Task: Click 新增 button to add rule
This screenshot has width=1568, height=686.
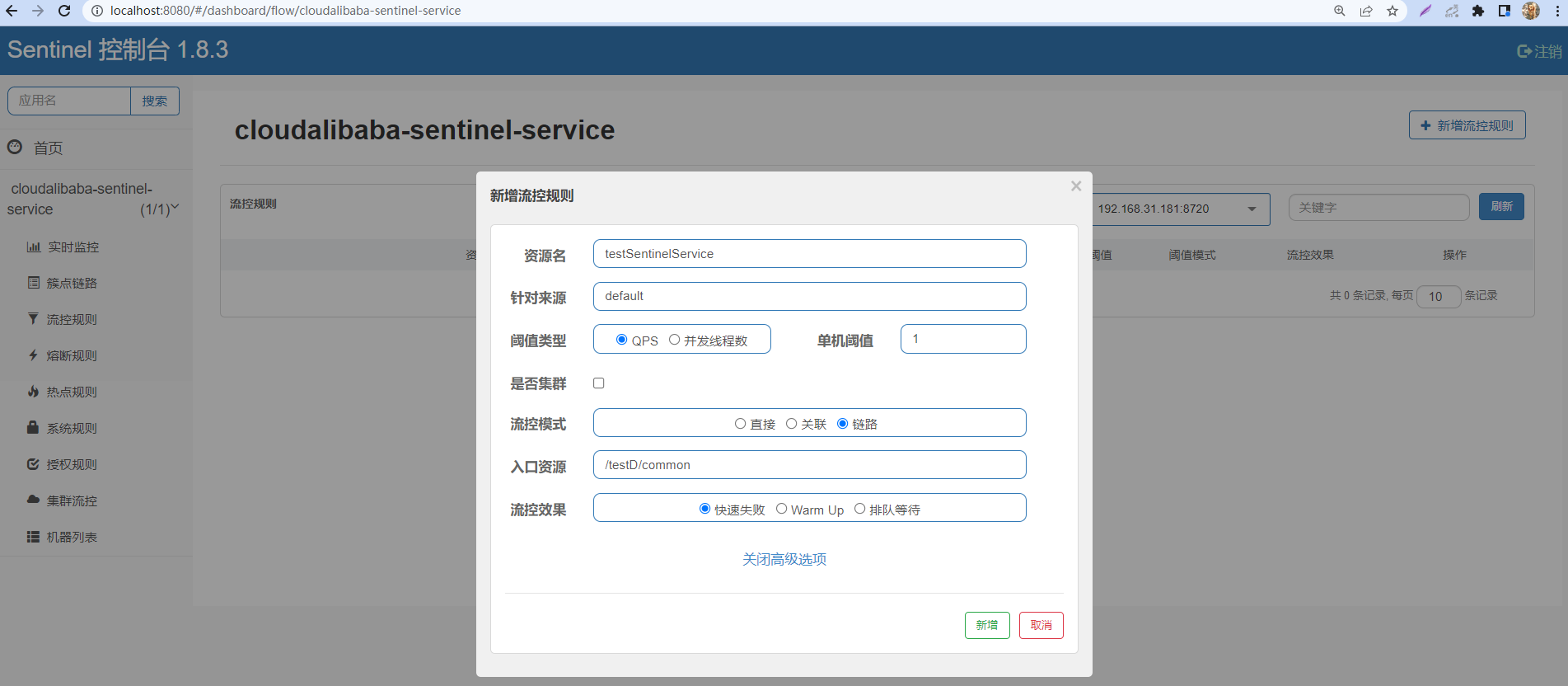Action: pos(987,625)
